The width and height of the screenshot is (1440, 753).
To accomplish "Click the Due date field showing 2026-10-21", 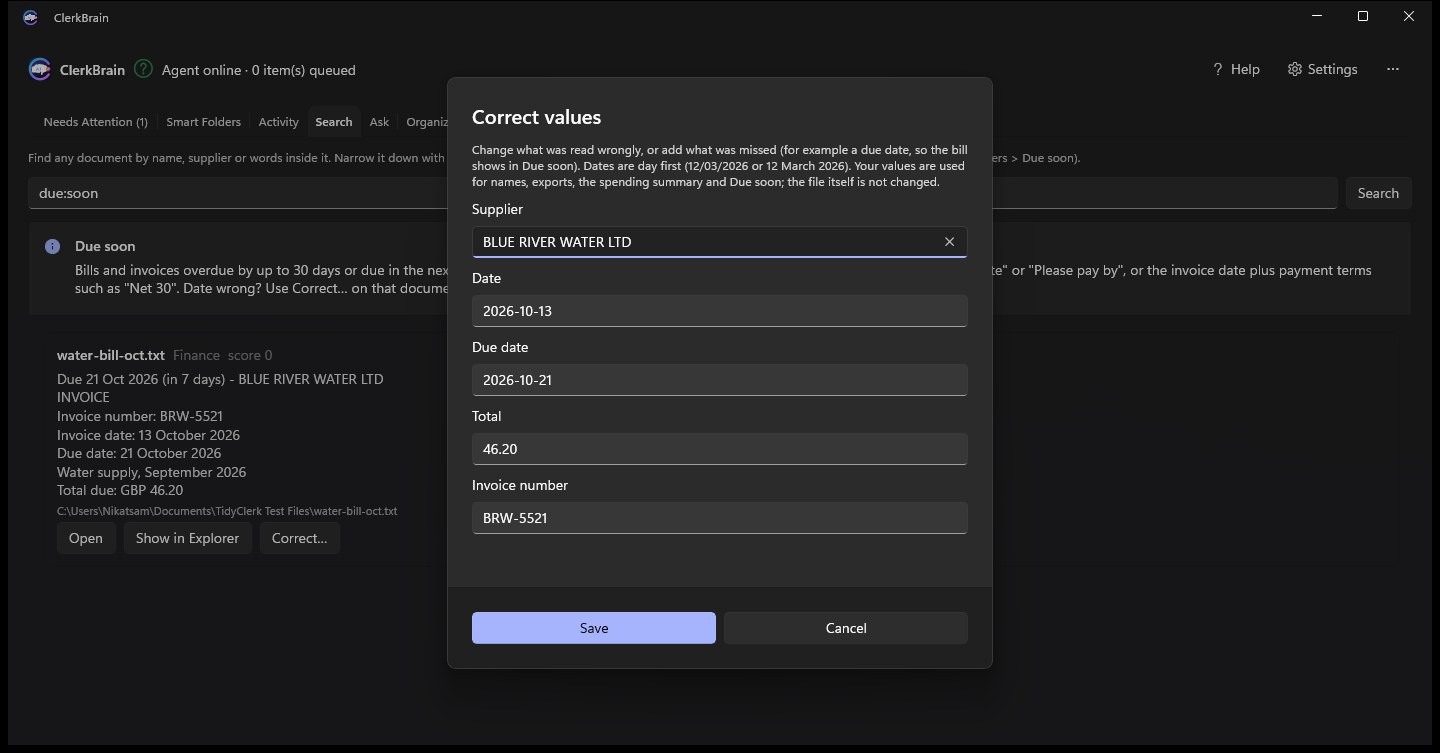I will coord(720,380).
